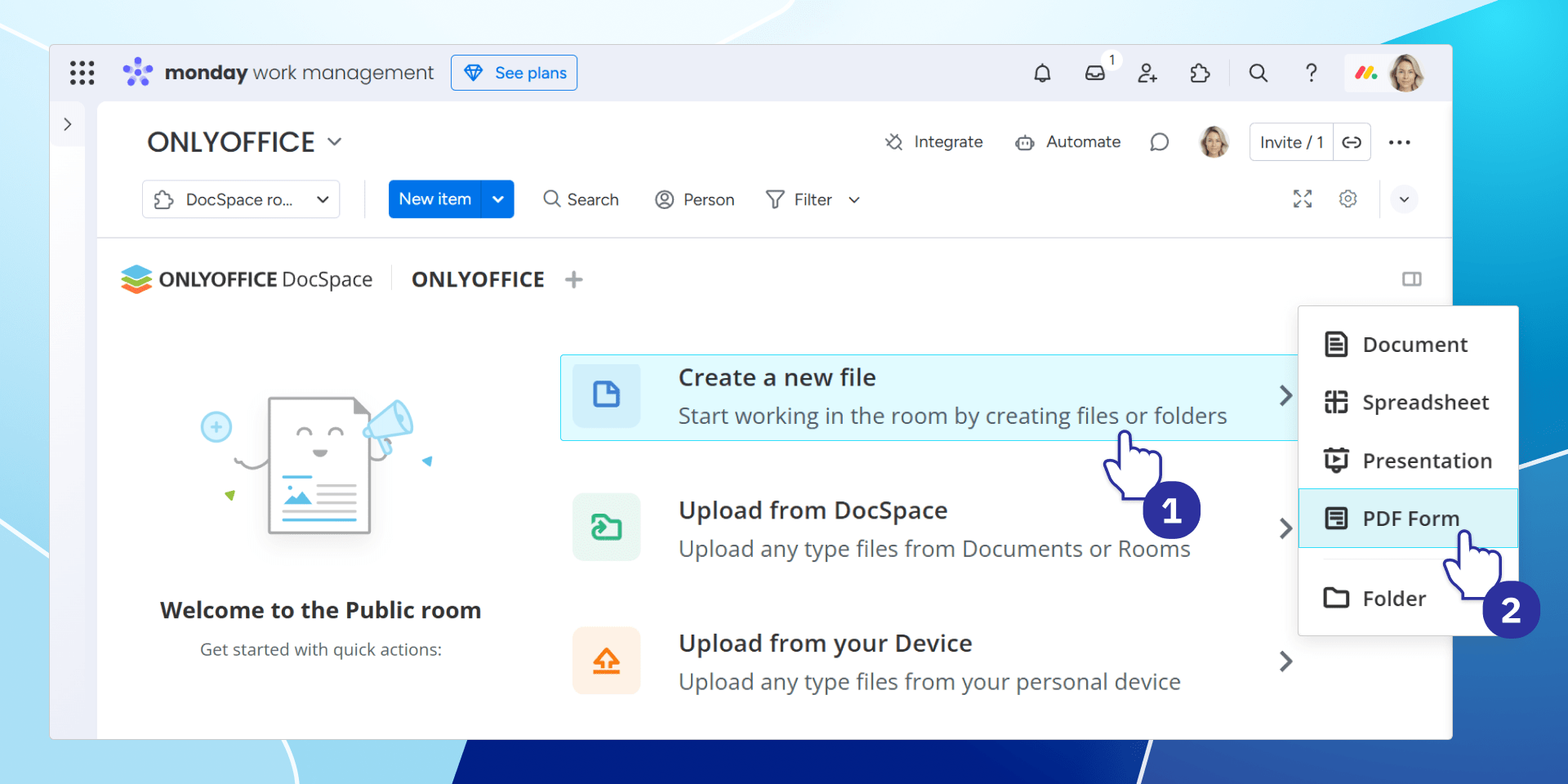Click the Welcome to the Public room heading

320,610
